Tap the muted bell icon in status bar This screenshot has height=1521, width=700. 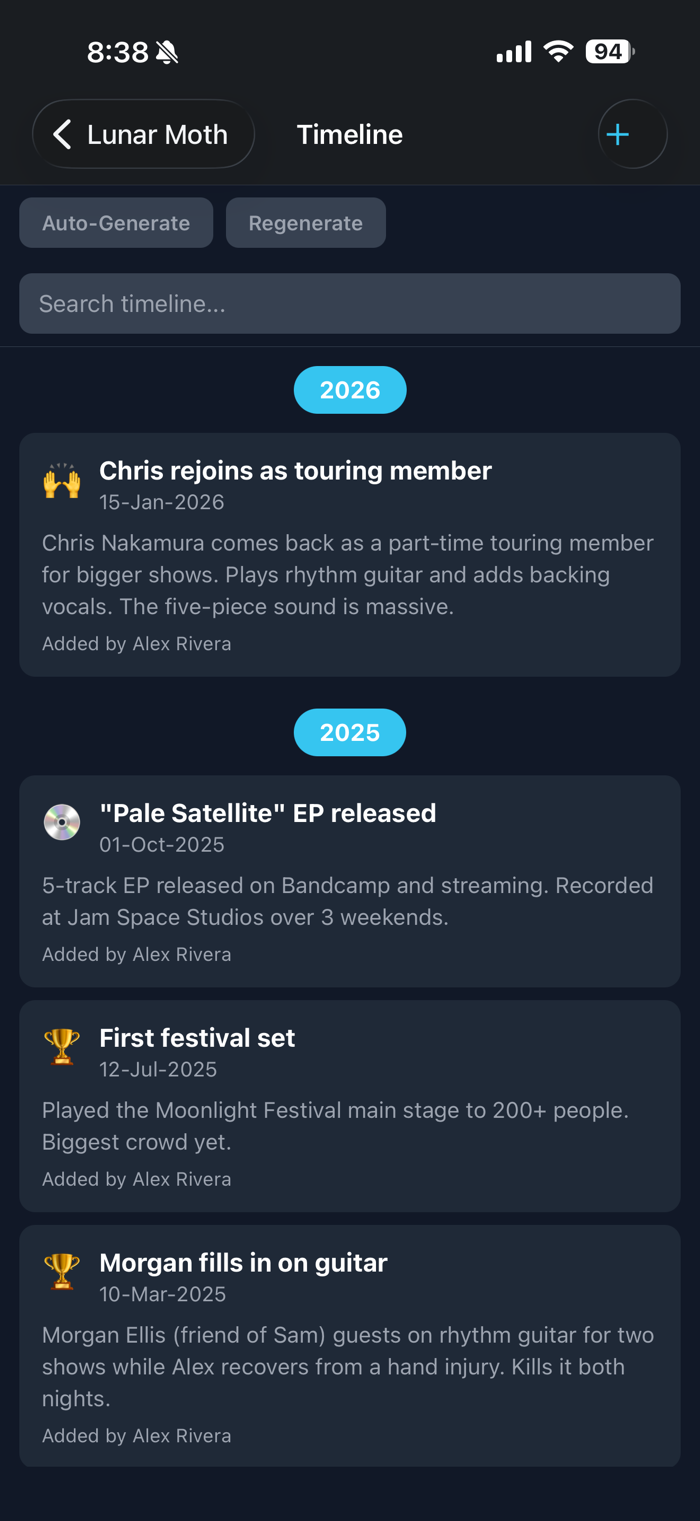tap(168, 52)
